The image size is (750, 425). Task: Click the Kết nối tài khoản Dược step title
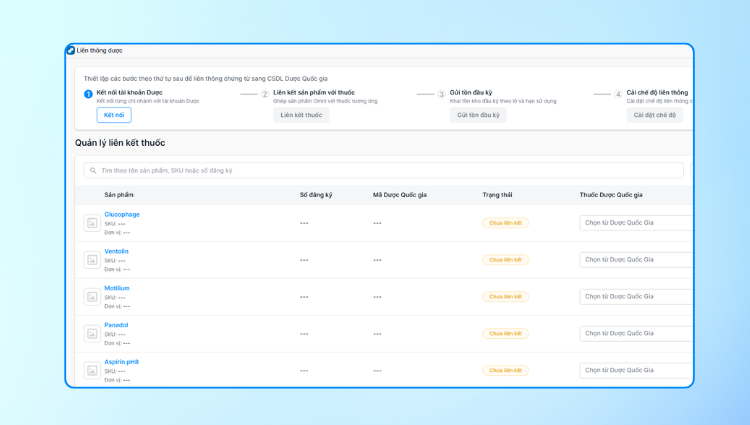(130, 93)
